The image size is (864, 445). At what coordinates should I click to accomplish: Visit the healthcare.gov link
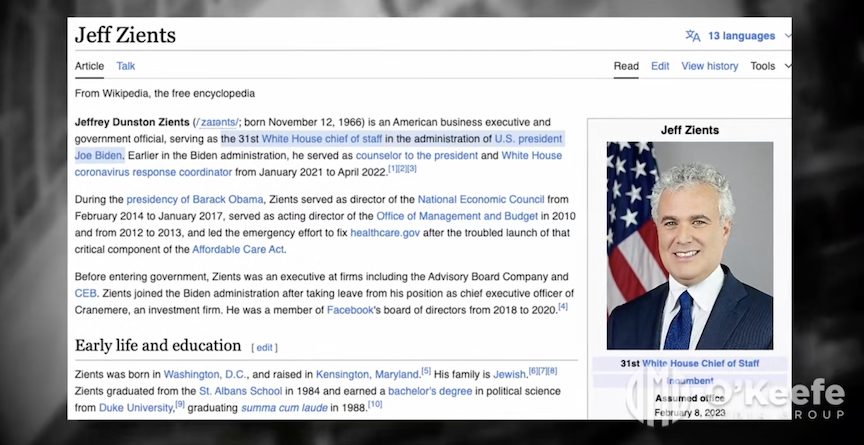coord(385,232)
